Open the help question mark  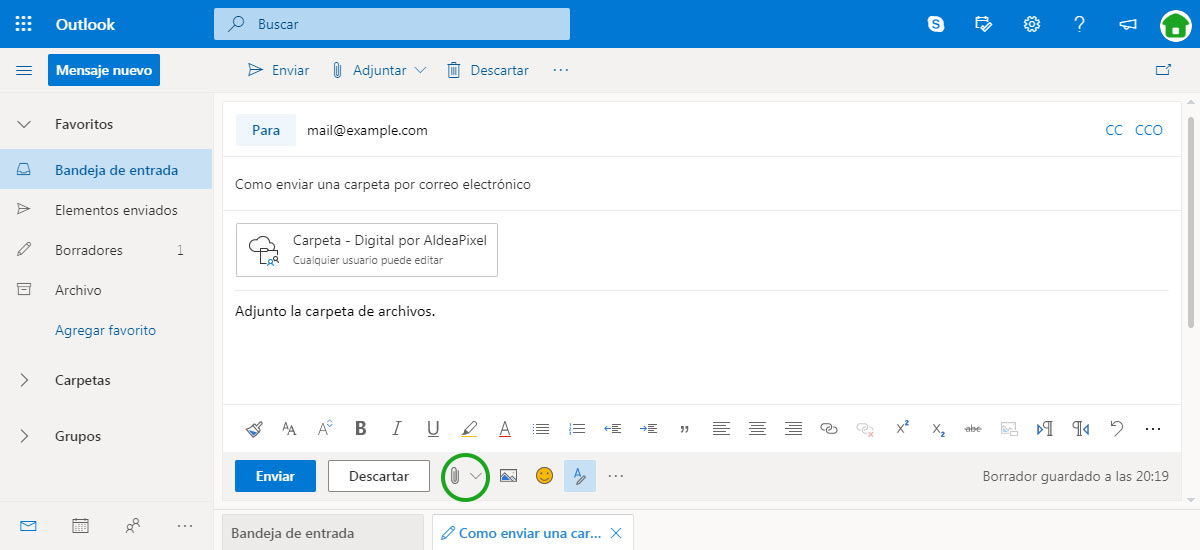(1080, 24)
